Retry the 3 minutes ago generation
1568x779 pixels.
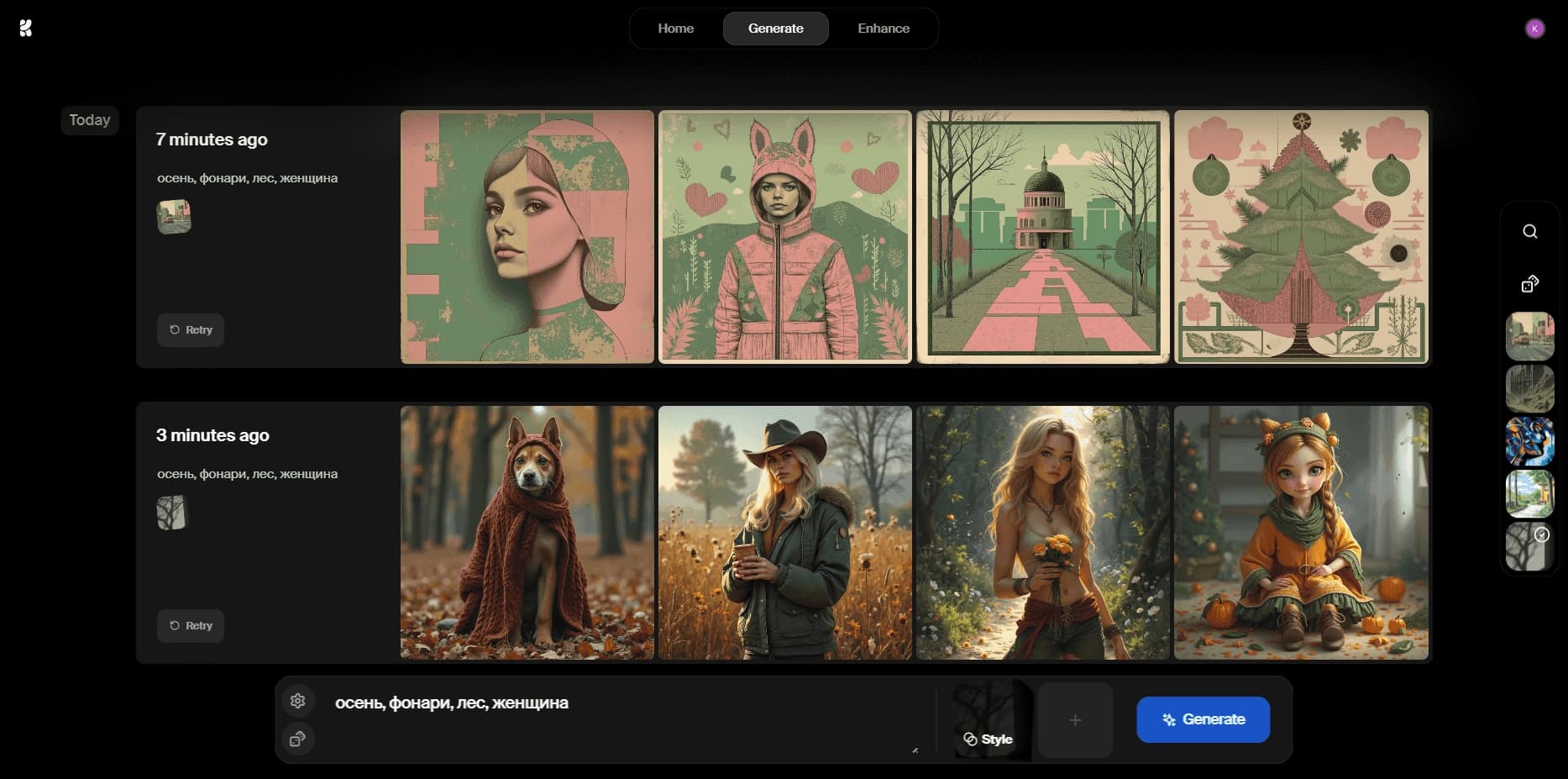pos(191,626)
